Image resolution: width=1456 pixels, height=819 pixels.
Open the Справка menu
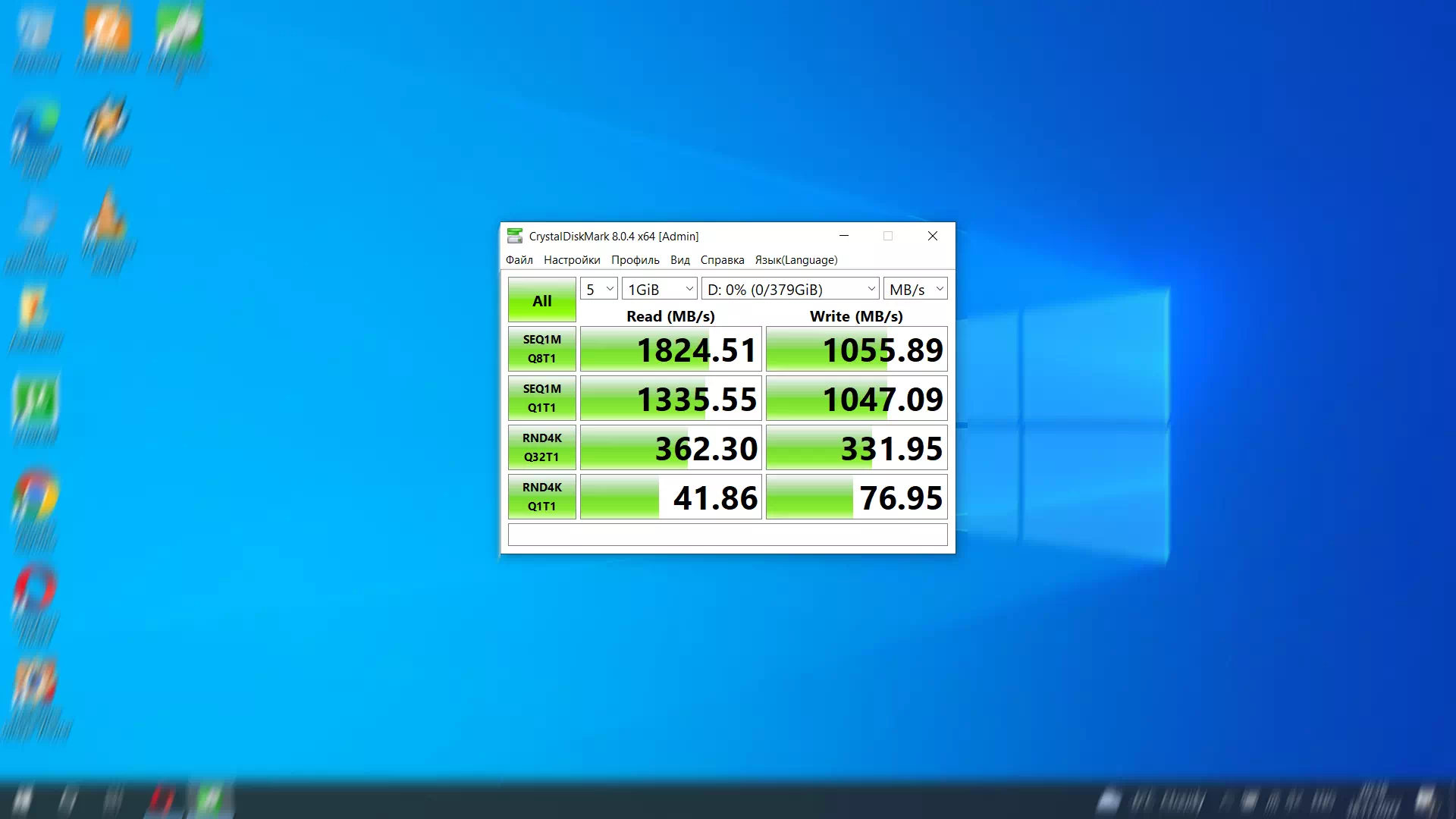[x=722, y=260]
